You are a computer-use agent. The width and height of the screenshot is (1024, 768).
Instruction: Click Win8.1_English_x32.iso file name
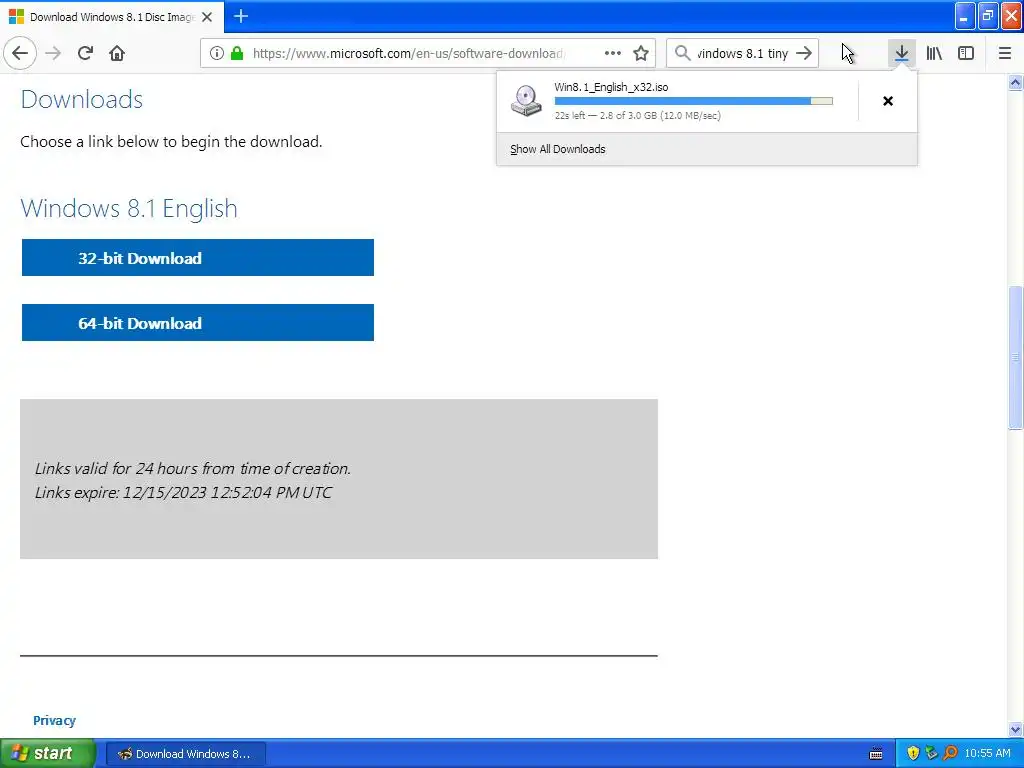(611, 87)
